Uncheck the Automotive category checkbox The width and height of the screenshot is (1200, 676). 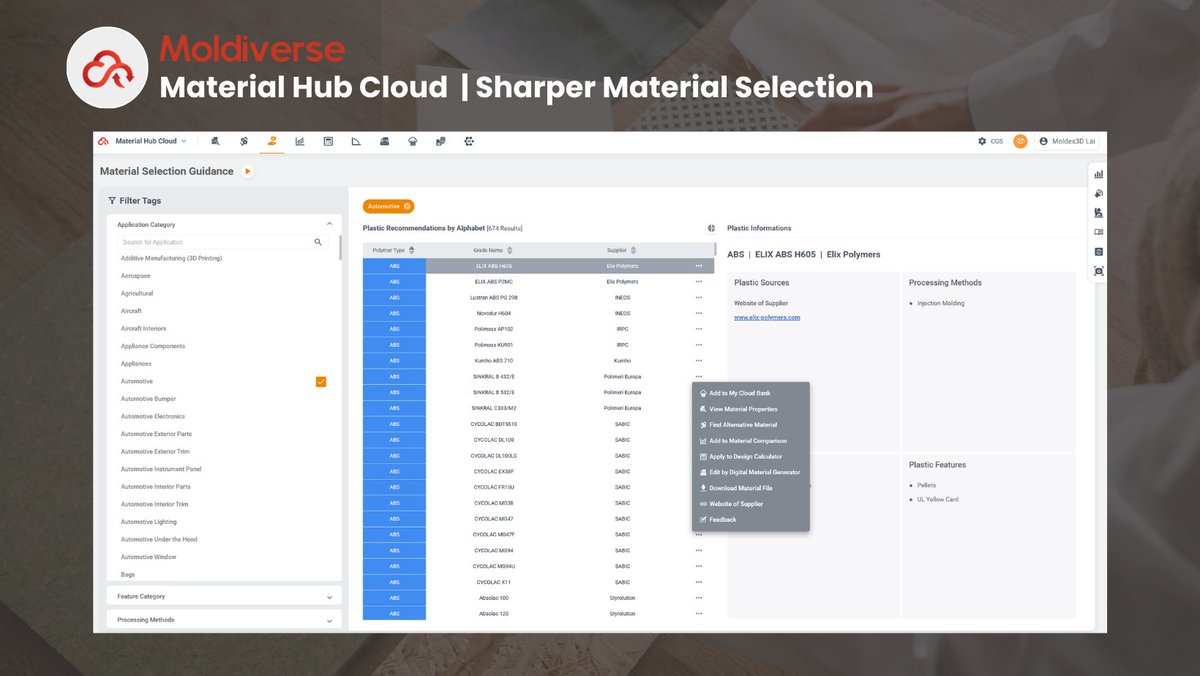click(321, 381)
